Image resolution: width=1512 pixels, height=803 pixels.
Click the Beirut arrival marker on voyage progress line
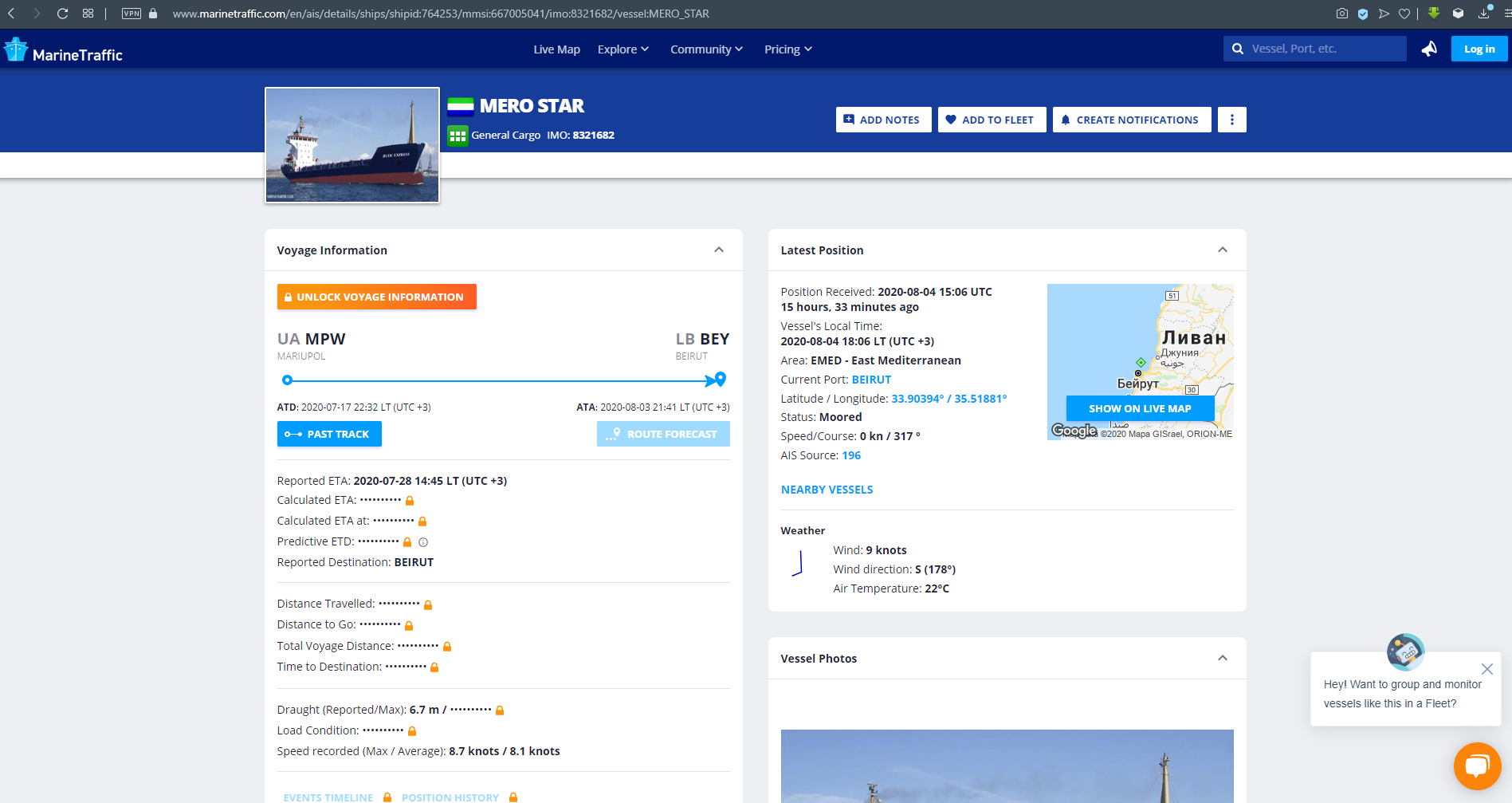tap(720, 379)
